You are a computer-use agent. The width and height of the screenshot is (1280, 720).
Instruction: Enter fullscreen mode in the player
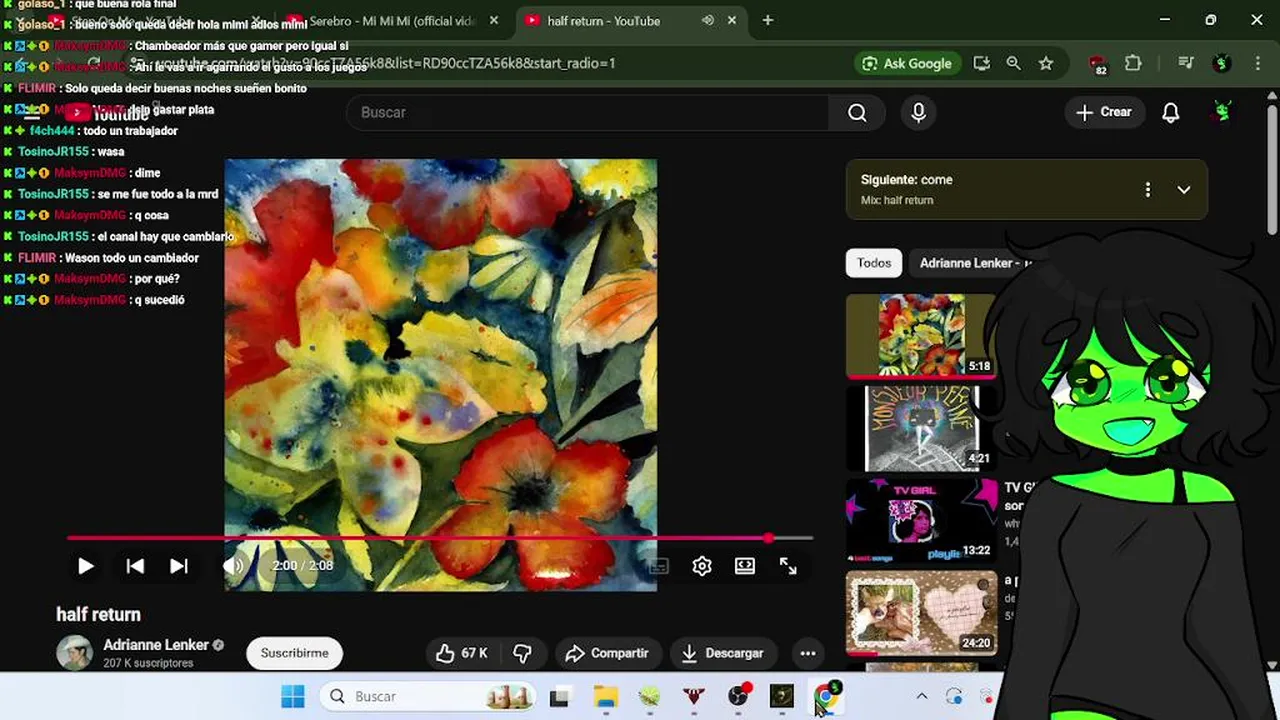pos(788,566)
